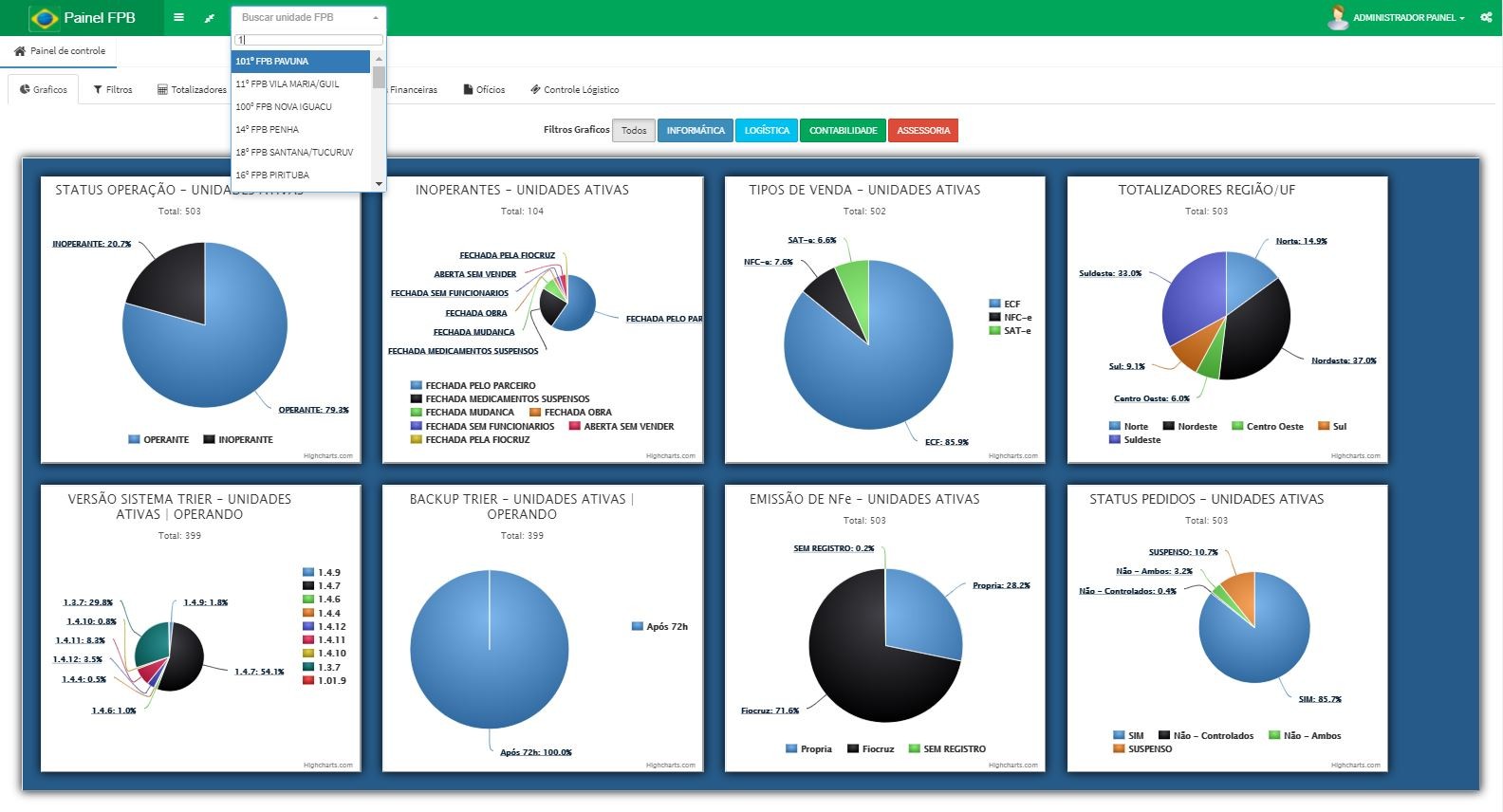Click the Todos filter button
This screenshot has height=812, width=1503.
pyautogui.click(x=634, y=131)
